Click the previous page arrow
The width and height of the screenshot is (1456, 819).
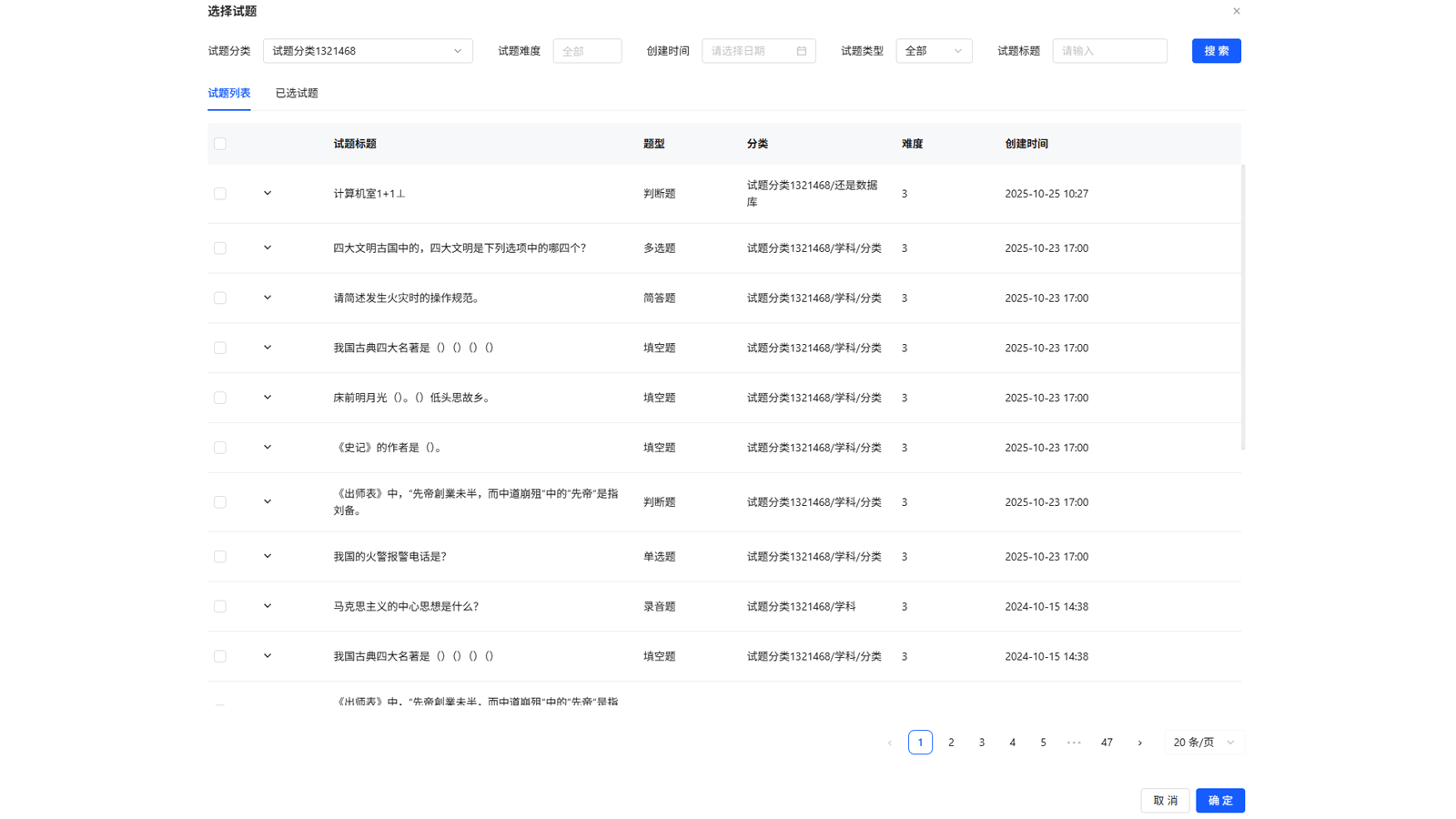point(889,742)
